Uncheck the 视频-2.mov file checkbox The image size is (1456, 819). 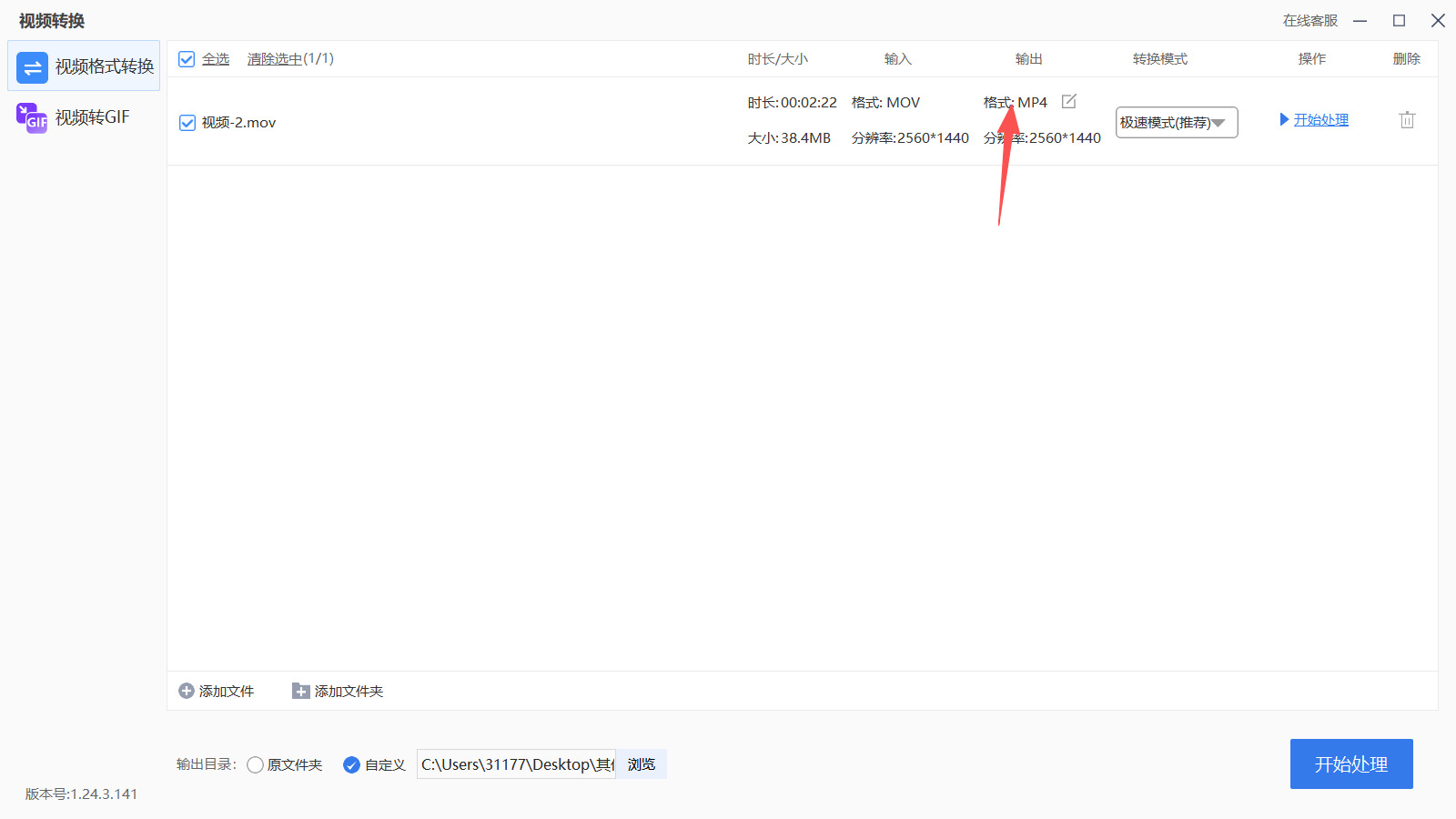pos(187,123)
